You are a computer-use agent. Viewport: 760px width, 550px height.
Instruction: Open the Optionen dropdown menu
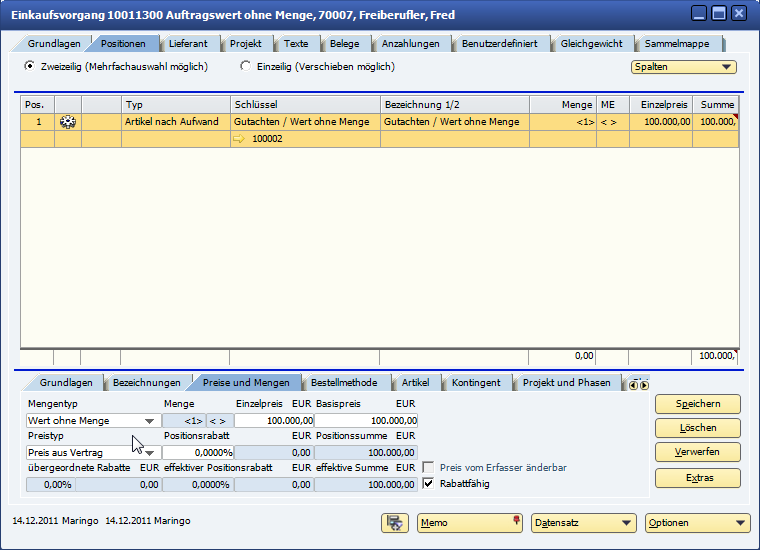pos(697,523)
